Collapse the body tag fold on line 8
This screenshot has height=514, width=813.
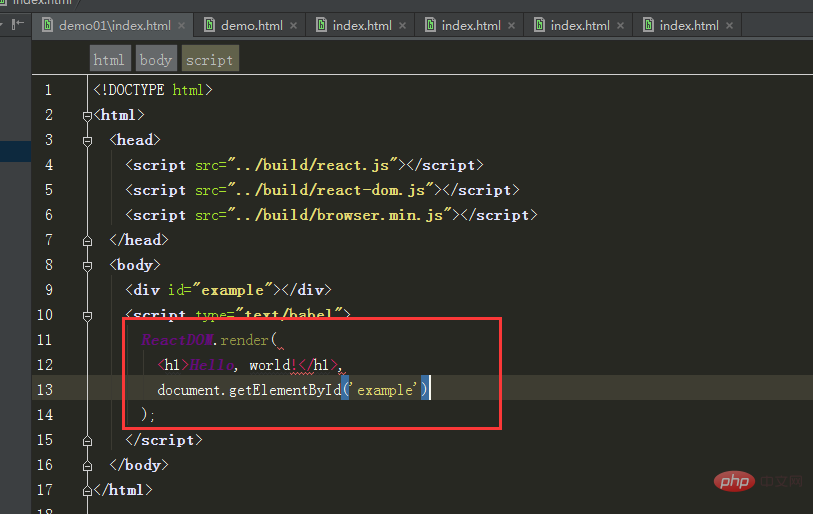pos(87,266)
